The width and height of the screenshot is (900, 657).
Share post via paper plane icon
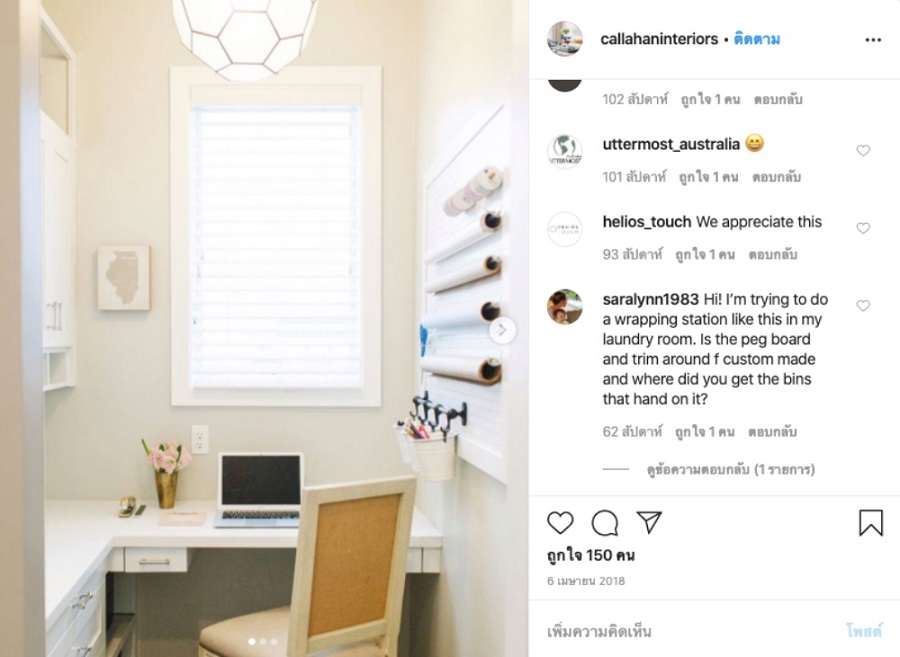(x=650, y=522)
